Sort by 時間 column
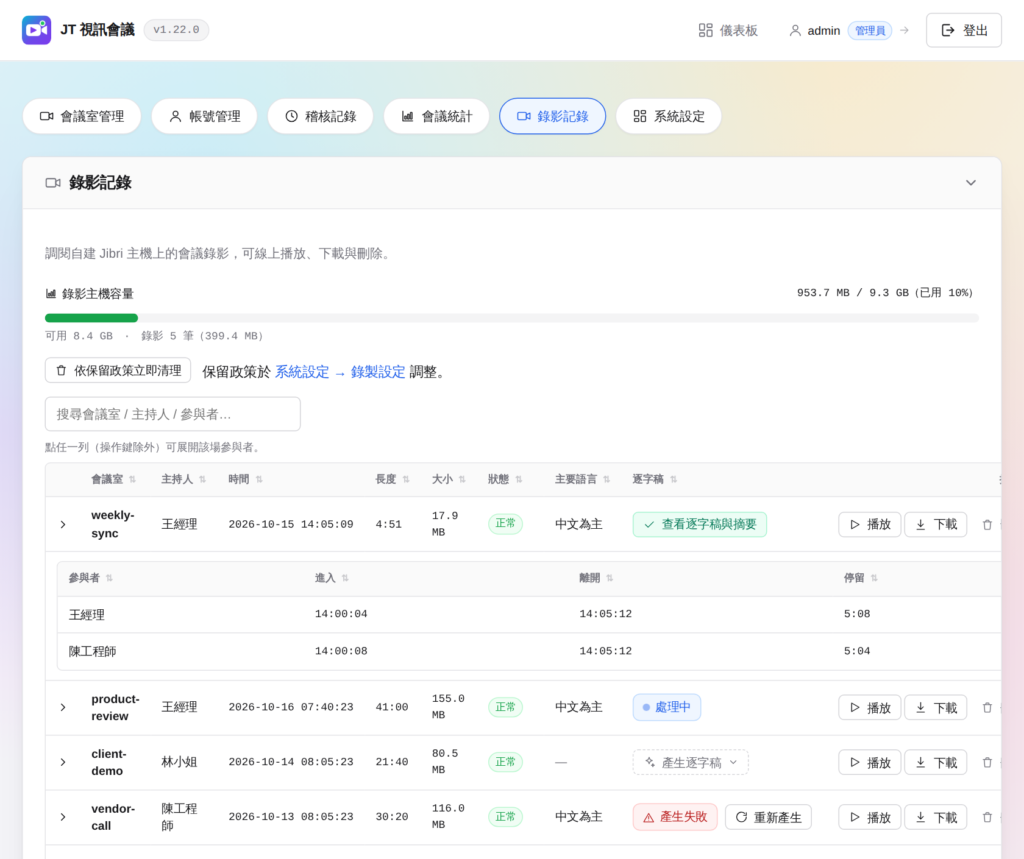This screenshot has height=859, width=1024. 246,479
